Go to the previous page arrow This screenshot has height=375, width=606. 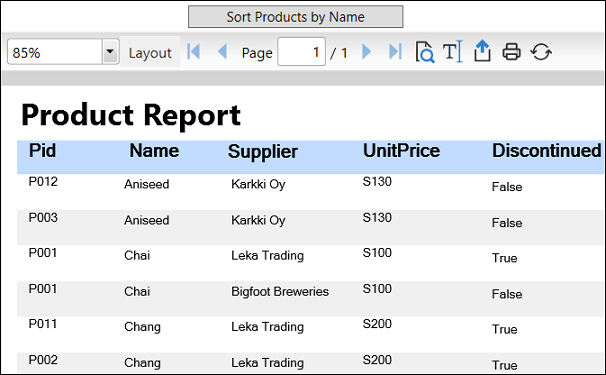(222, 51)
